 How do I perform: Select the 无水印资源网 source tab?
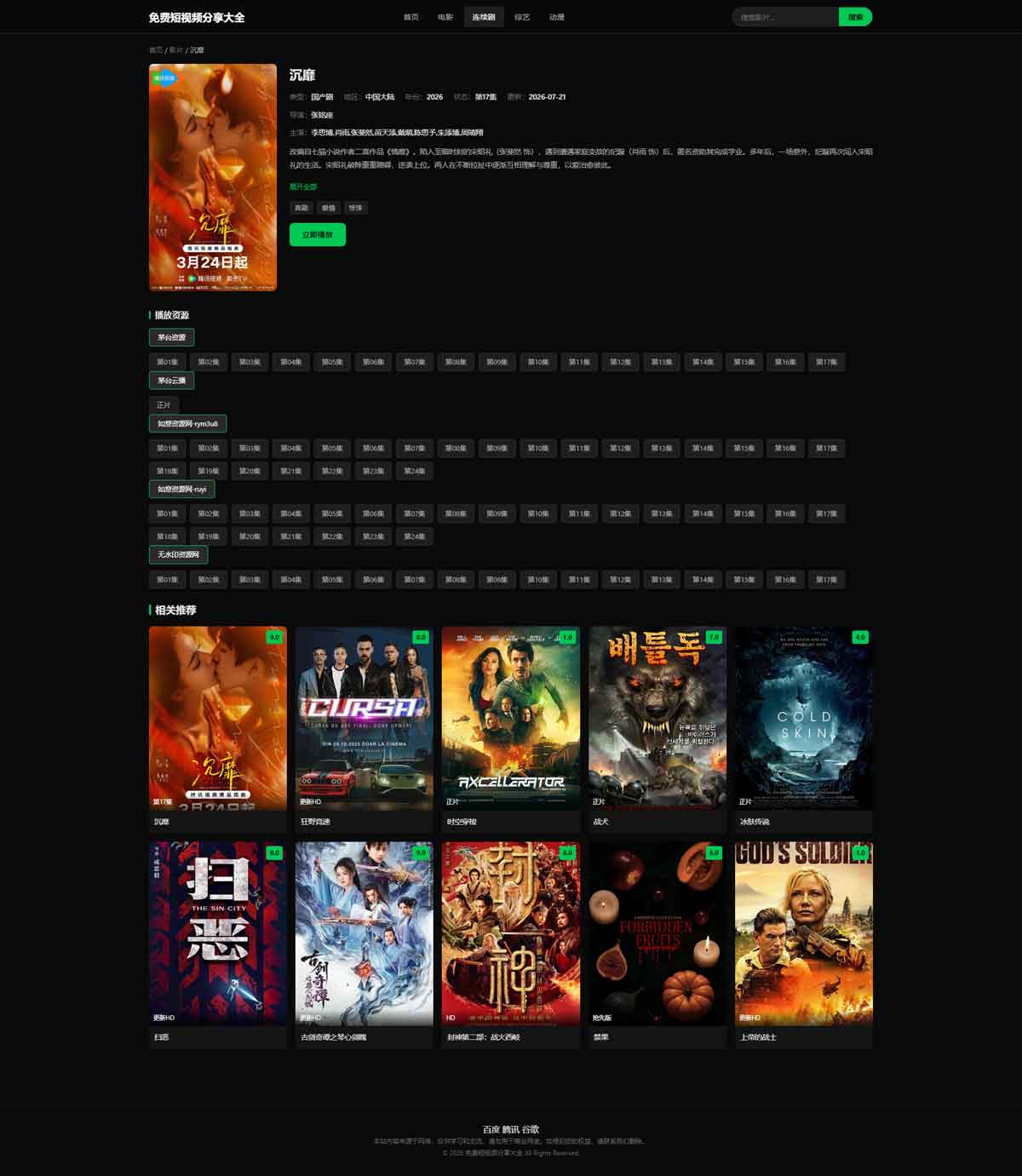(x=178, y=555)
